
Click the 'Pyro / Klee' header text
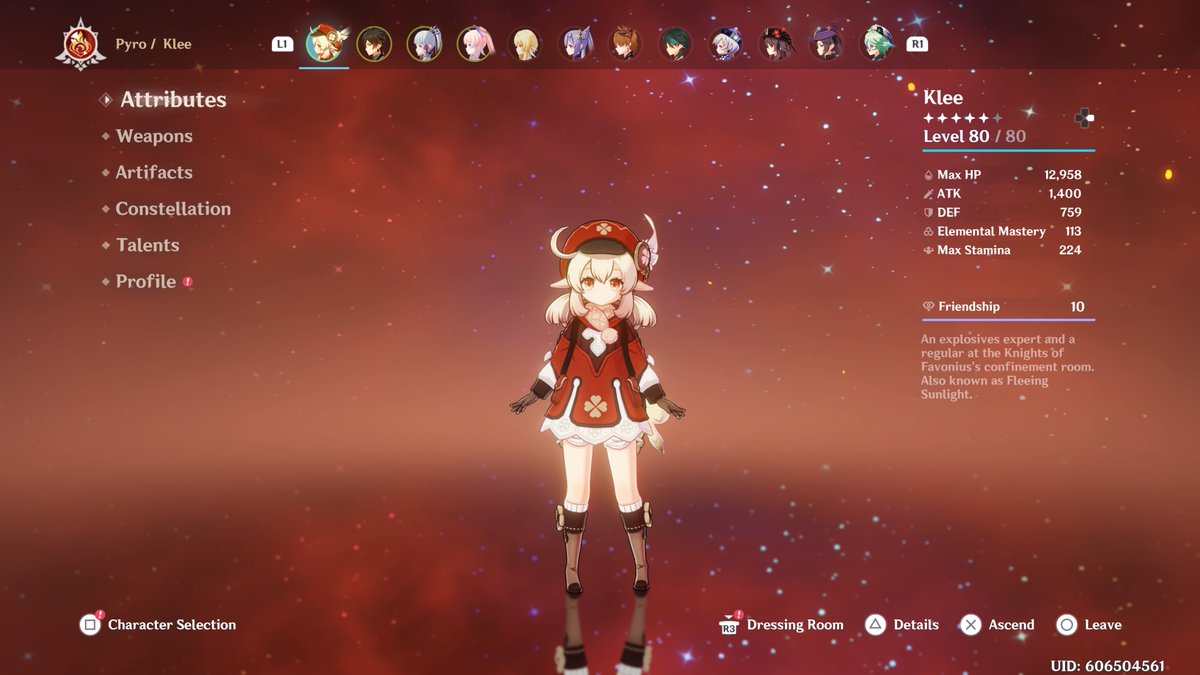(x=153, y=44)
